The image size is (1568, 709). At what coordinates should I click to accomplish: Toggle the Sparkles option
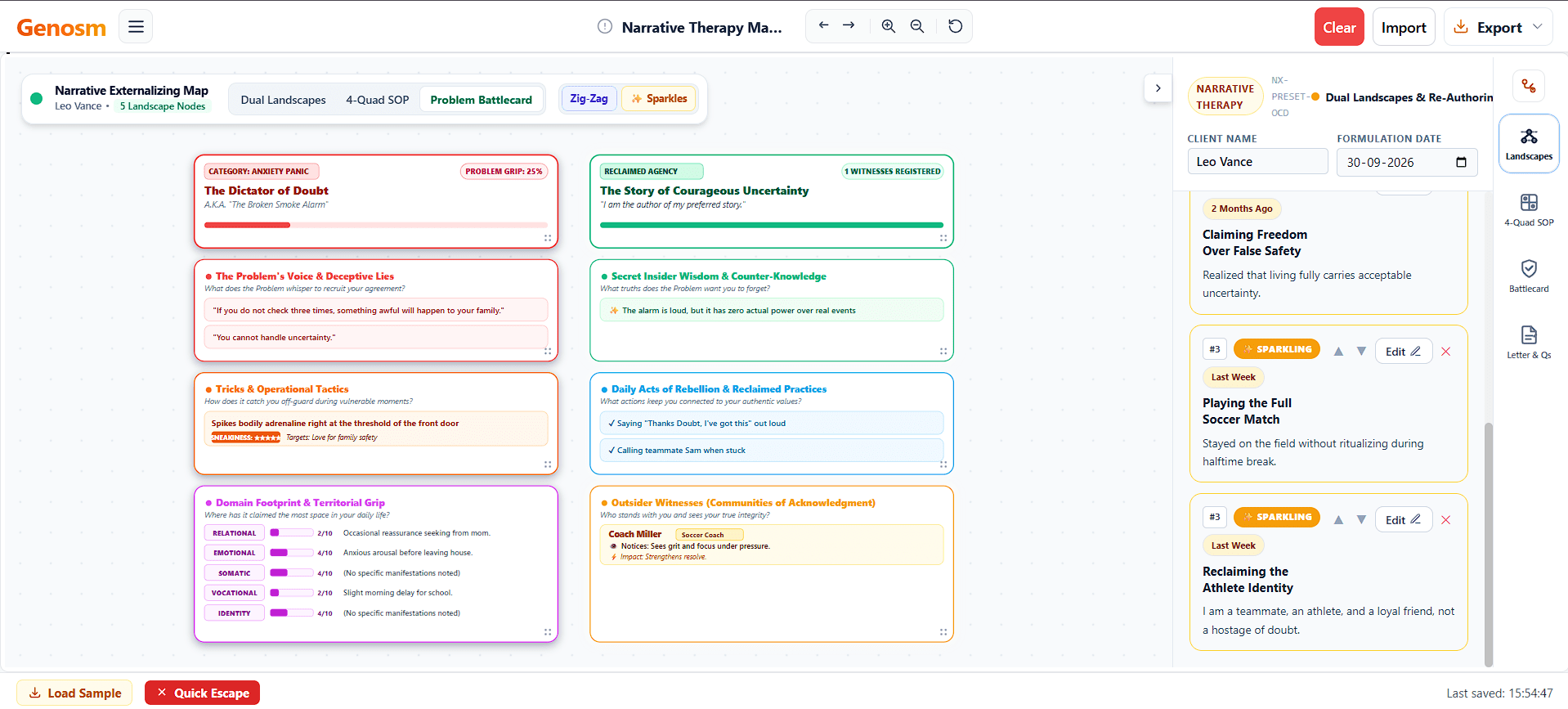tap(659, 99)
